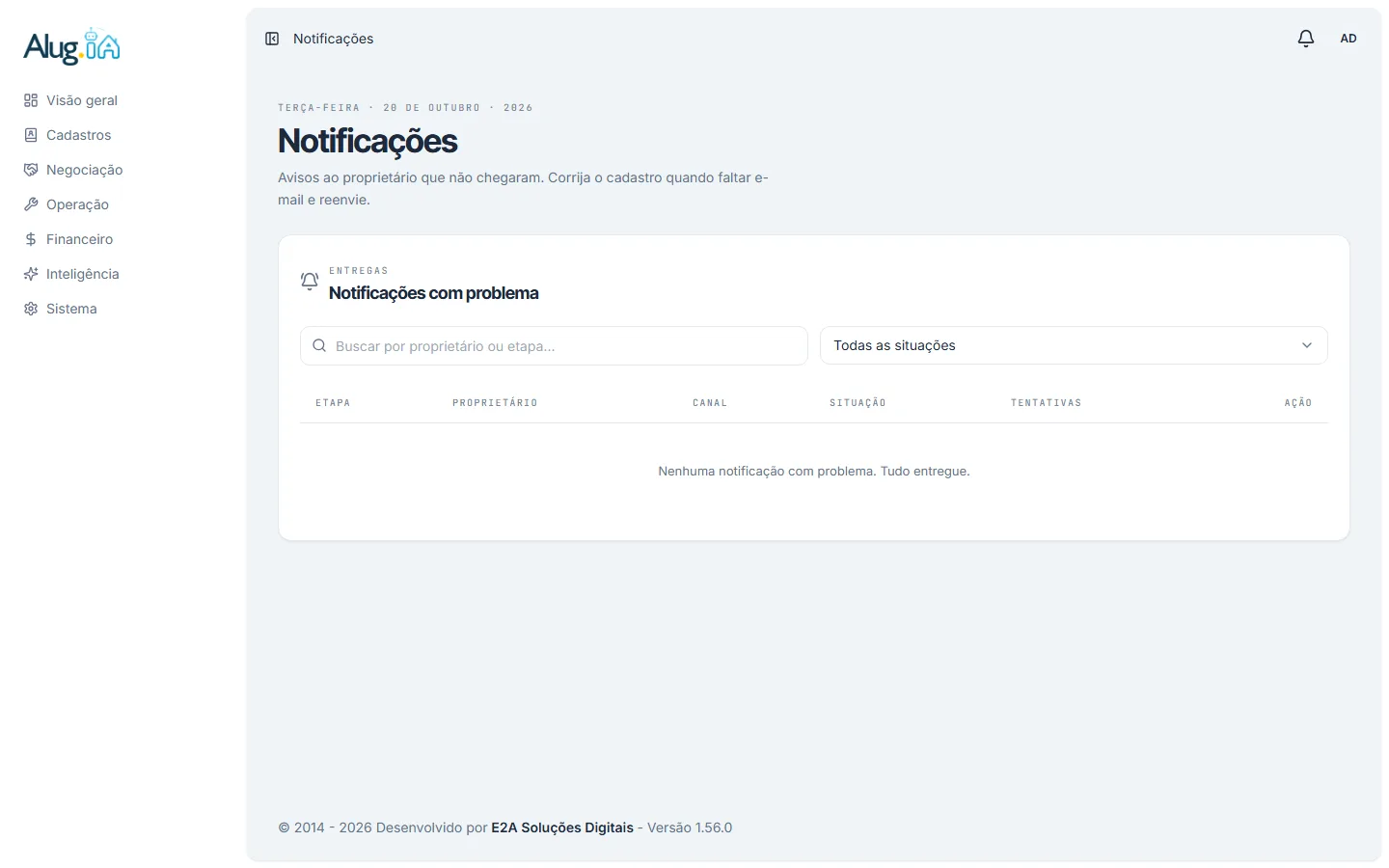Click the chevron of the situações dropdown
Image resolution: width=1389 pixels, height=868 pixels.
[x=1307, y=345]
